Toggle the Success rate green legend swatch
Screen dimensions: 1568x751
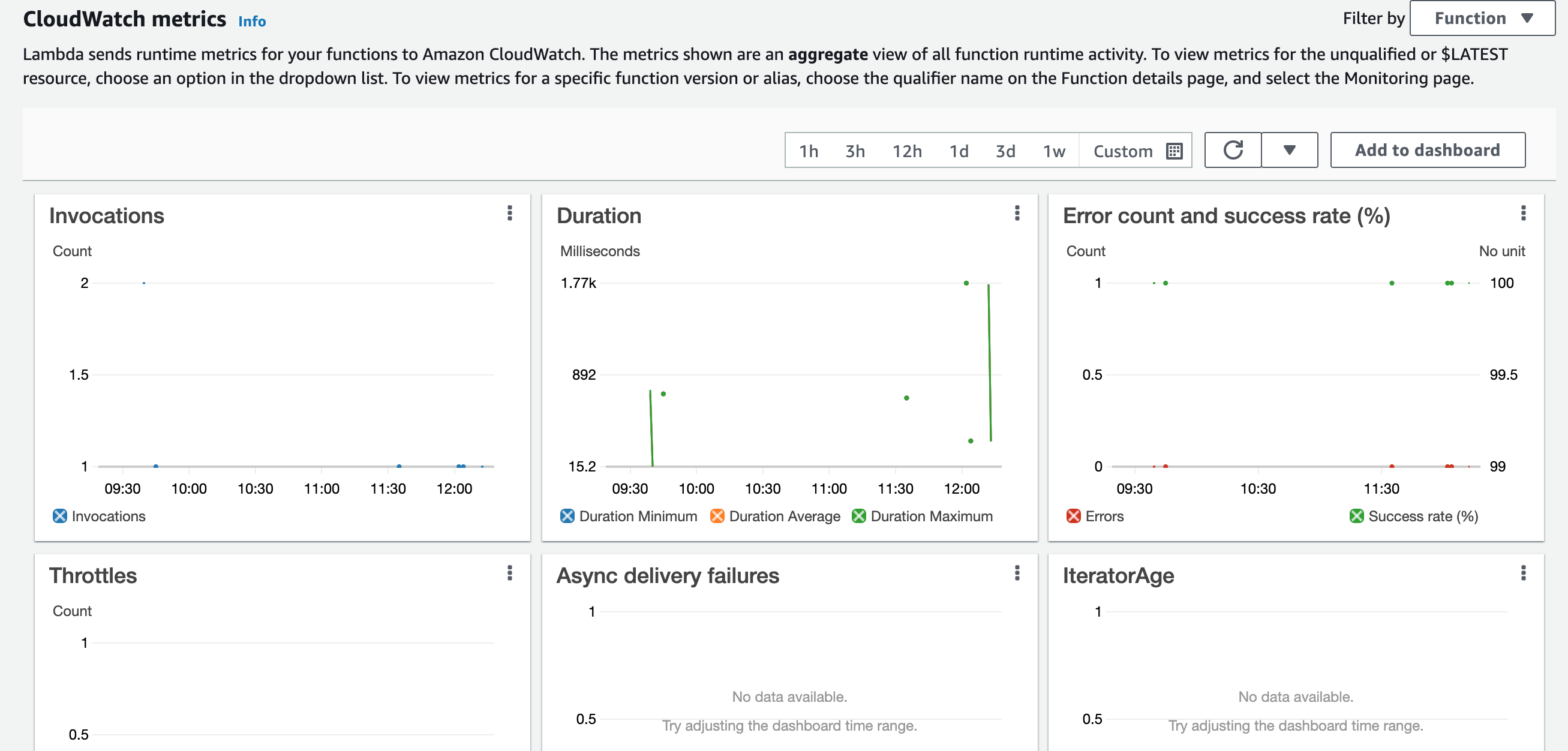tap(1356, 516)
